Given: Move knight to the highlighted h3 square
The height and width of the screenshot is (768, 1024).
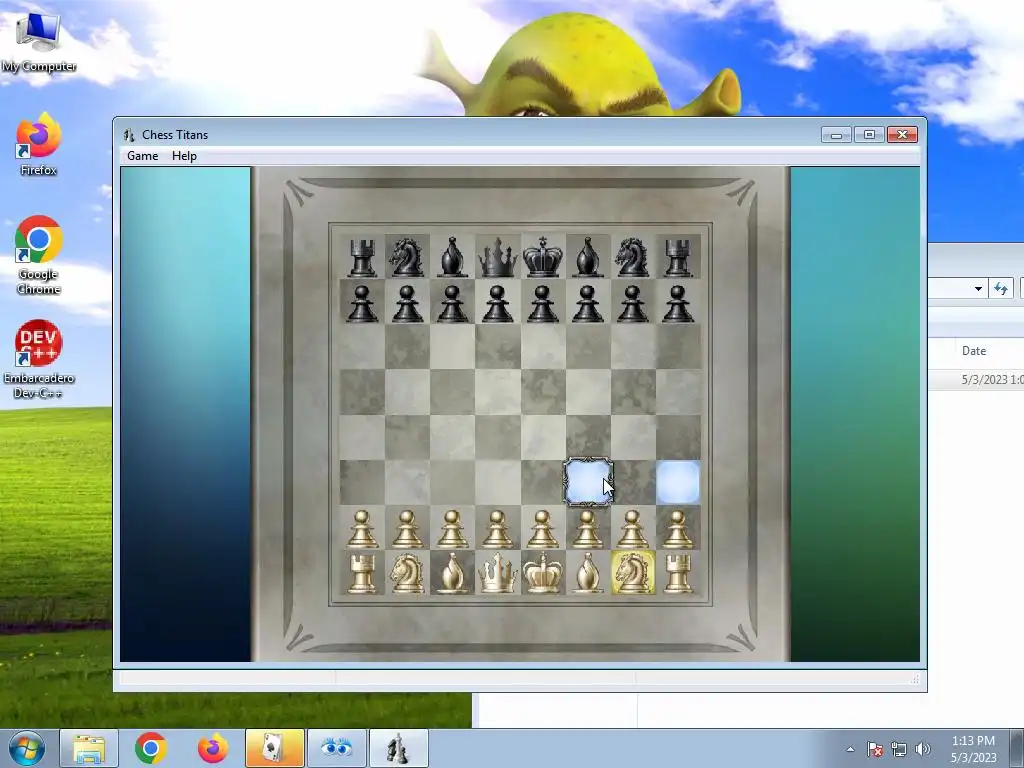Looking at the screenshot, I should 678,483.
